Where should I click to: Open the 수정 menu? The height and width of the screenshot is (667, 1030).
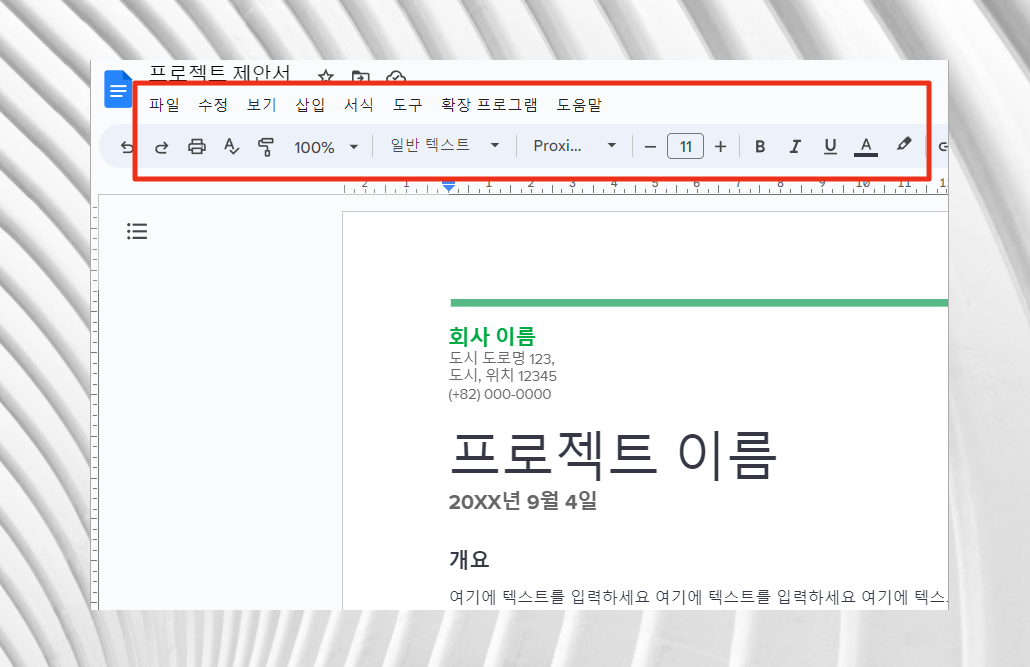(213, 104)
